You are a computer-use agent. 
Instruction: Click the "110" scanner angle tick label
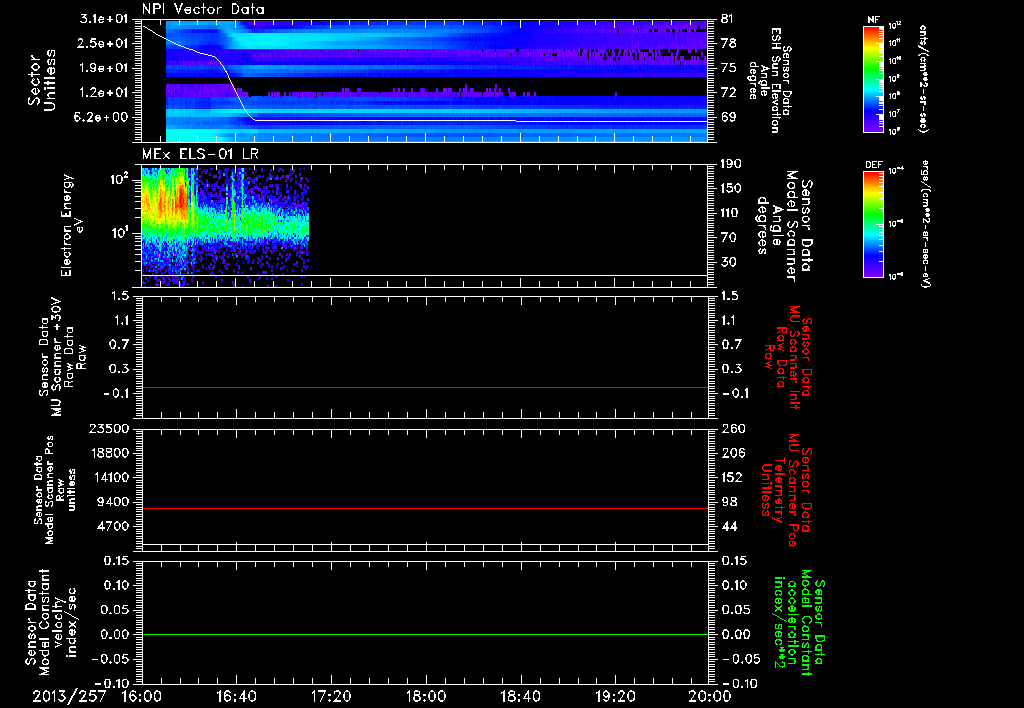[731, 213]
